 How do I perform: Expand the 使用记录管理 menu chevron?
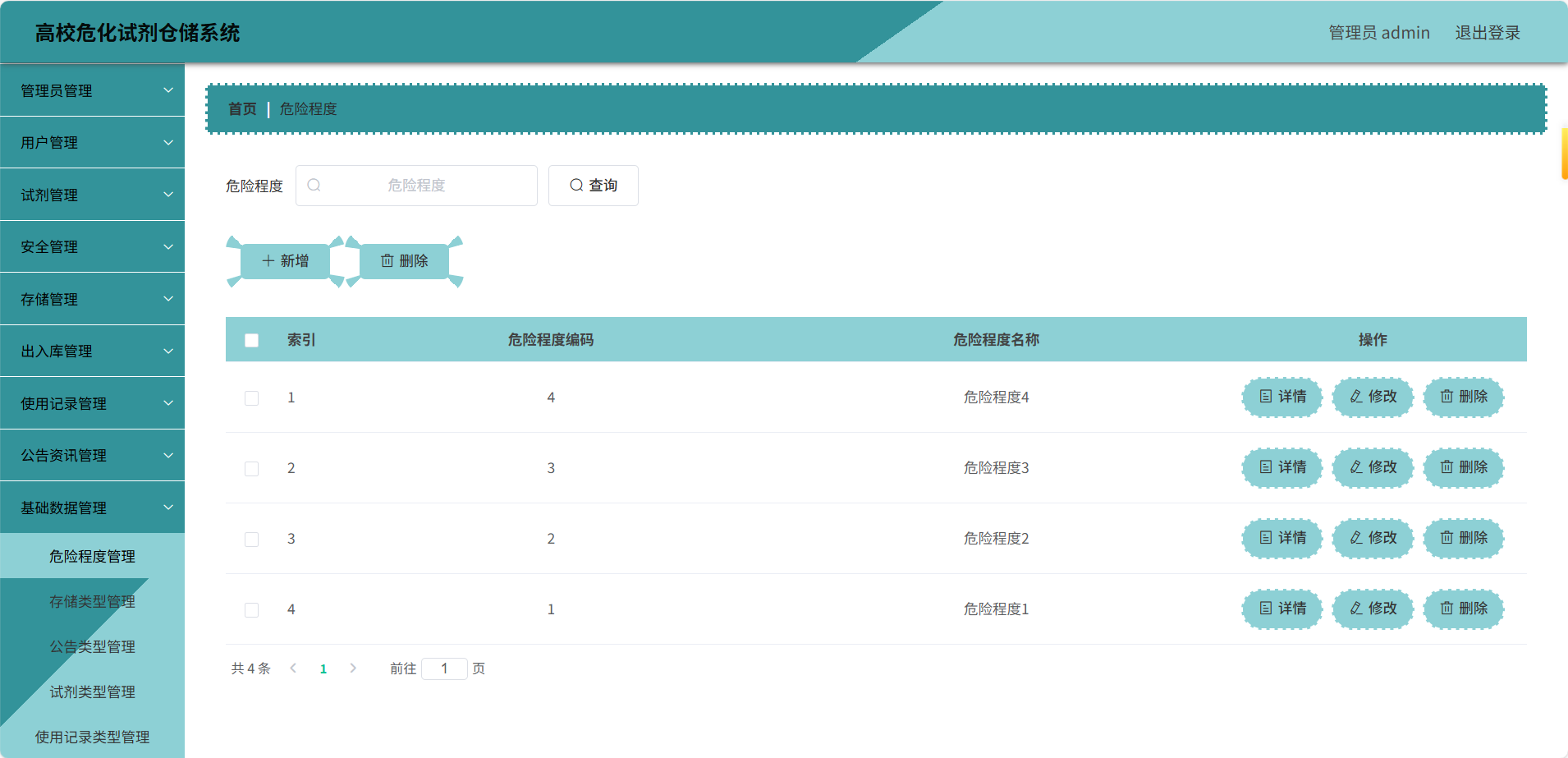pos(168,402)
